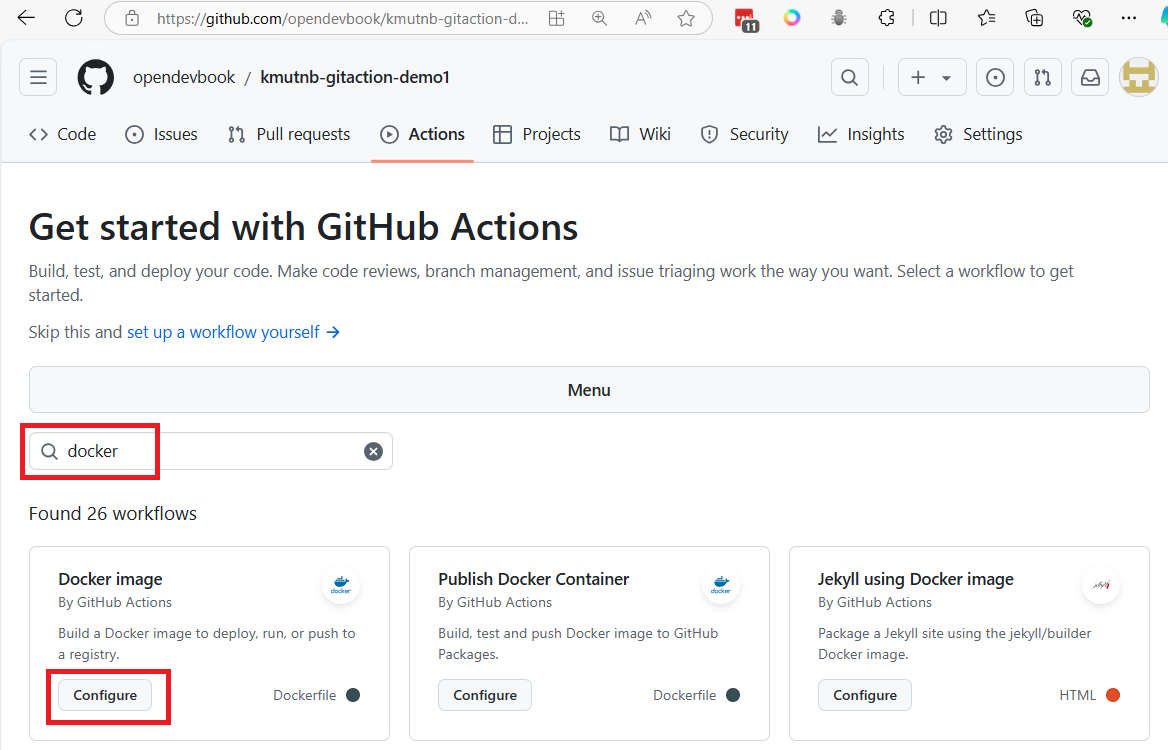
Task: Open the hamburger navigation menu
Action: tap(39, 77)
